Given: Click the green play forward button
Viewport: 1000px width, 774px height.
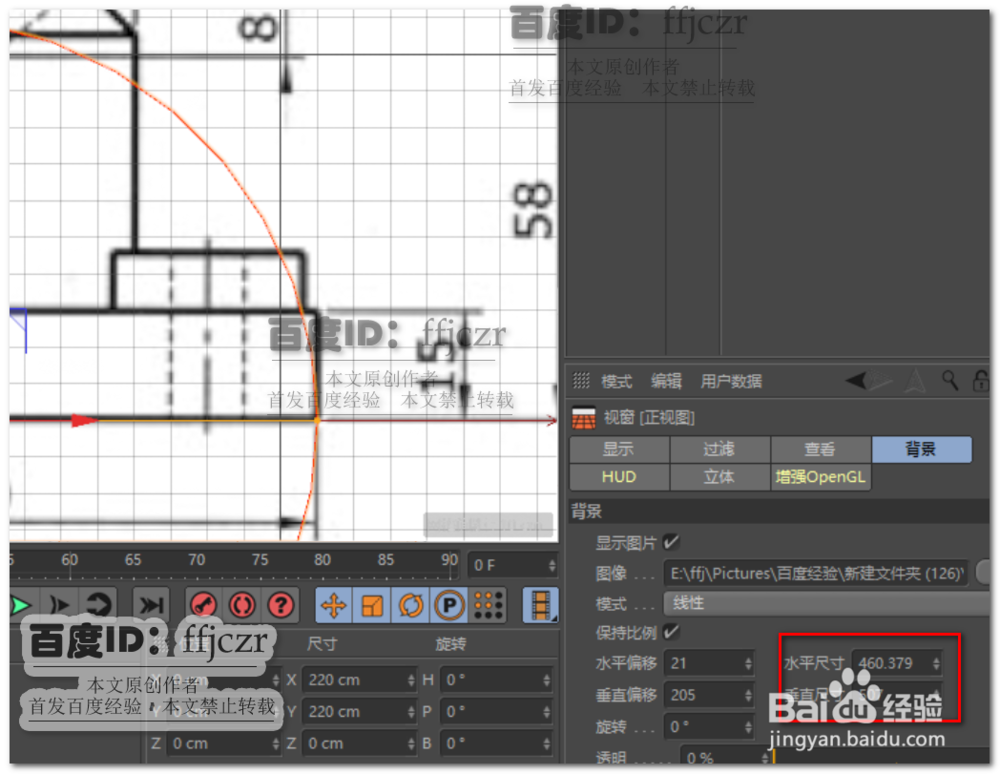Looking at the screenshot, I should (x=19, y=604).
